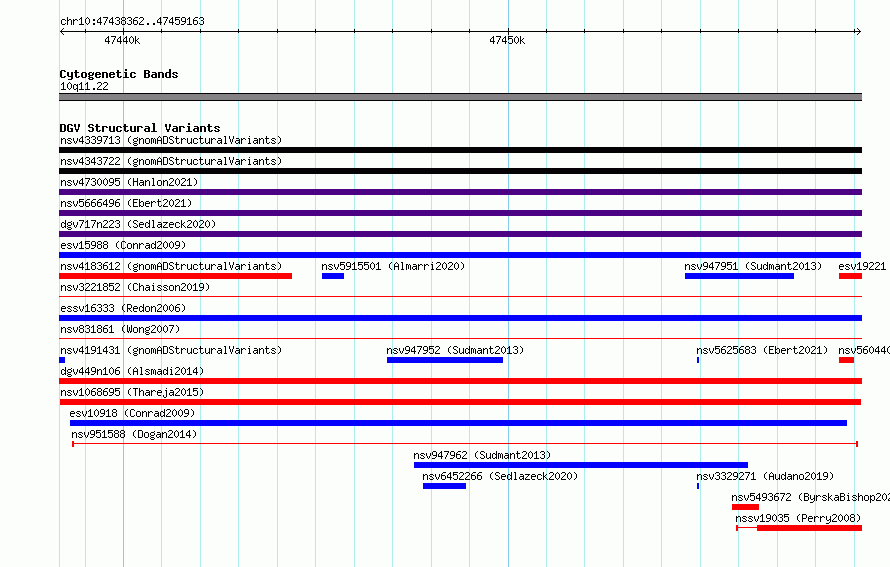The width and height of the screenshot is (890, 567).
Task: Open nsv6452266 (Sedlazeck2020) label
Action: pos(500,476)
